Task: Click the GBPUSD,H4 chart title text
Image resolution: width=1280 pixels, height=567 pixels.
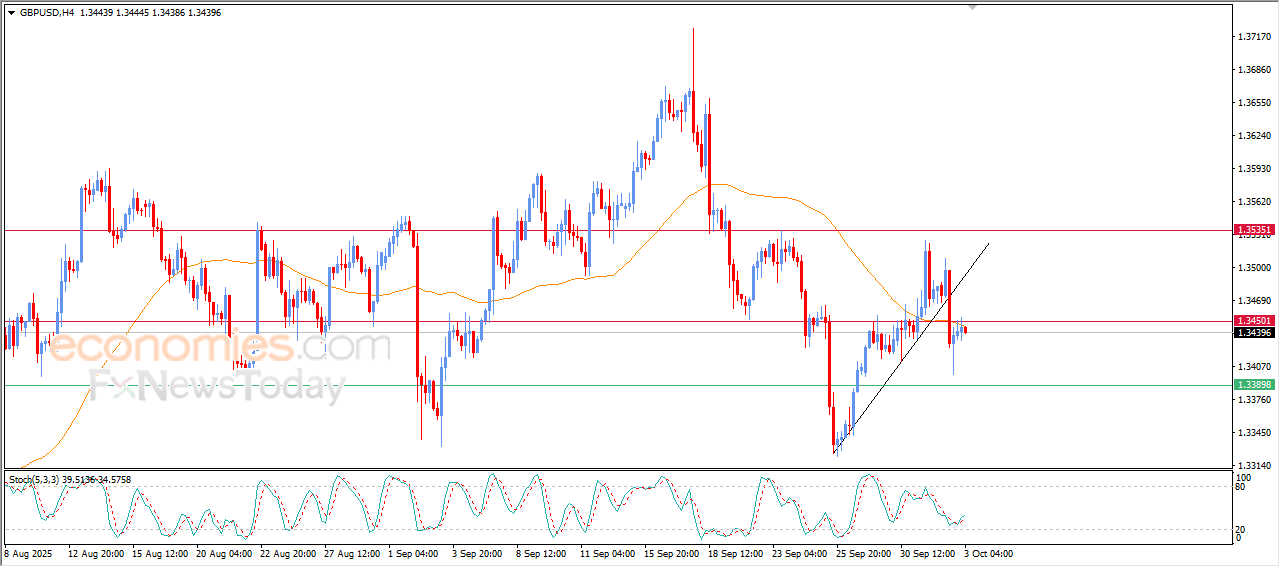Action: click(47, 13)
